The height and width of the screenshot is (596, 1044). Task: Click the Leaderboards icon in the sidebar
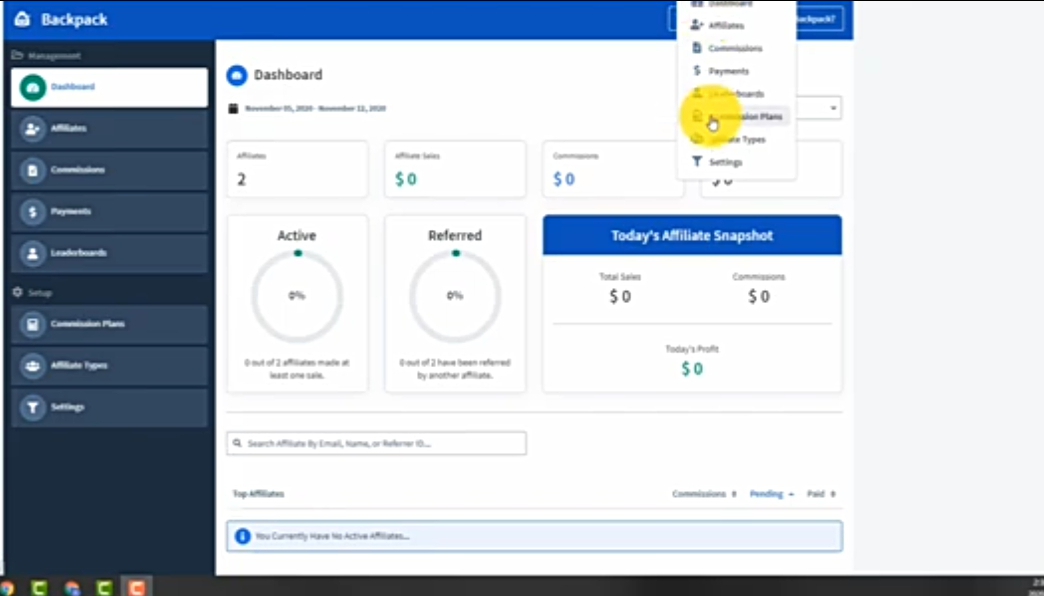[x=32, y=253]
